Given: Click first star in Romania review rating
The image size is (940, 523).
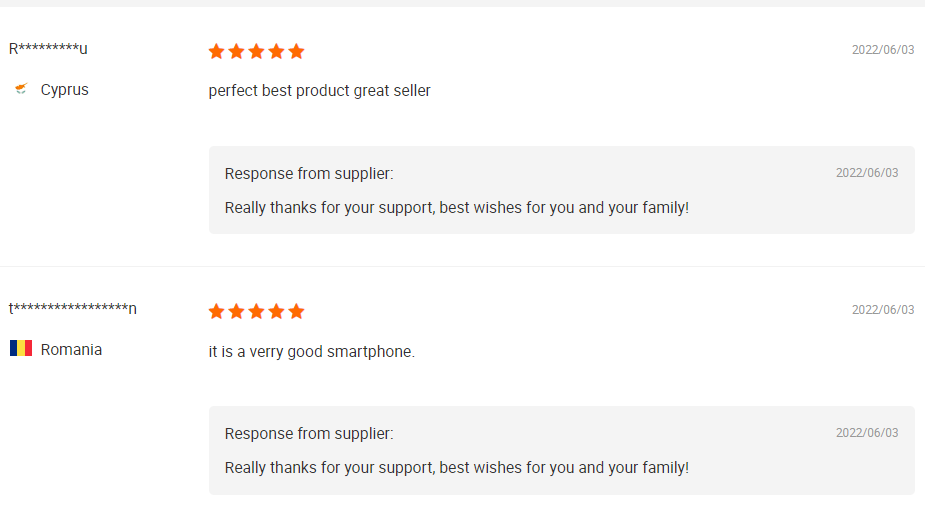Looking at the screenshot, I should coord(217,311).
